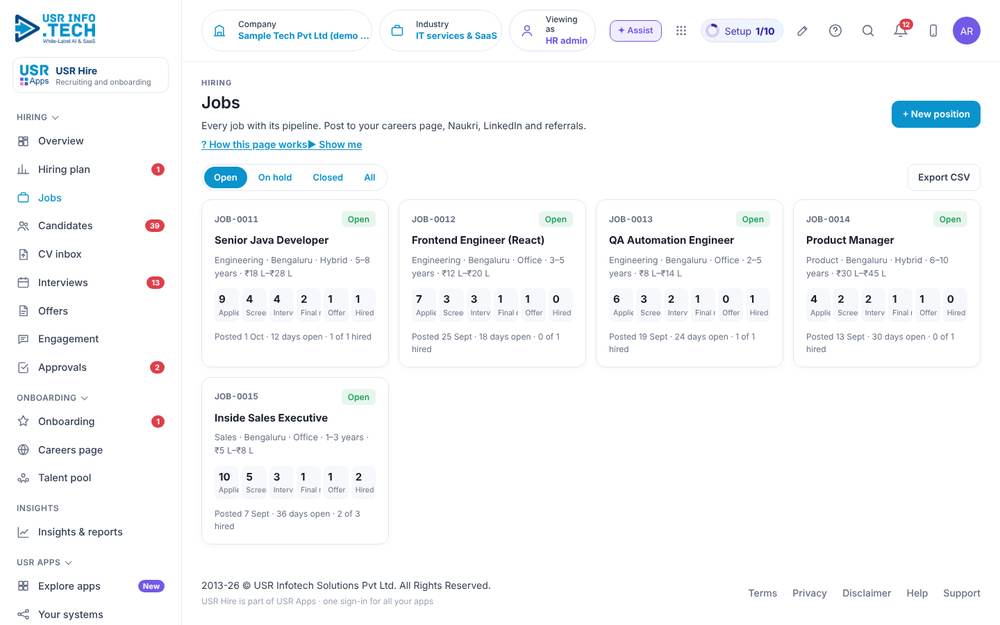Click the Overview grid icon in sidebar
This screenshot has height=625, width=1000.
[23, 141]
